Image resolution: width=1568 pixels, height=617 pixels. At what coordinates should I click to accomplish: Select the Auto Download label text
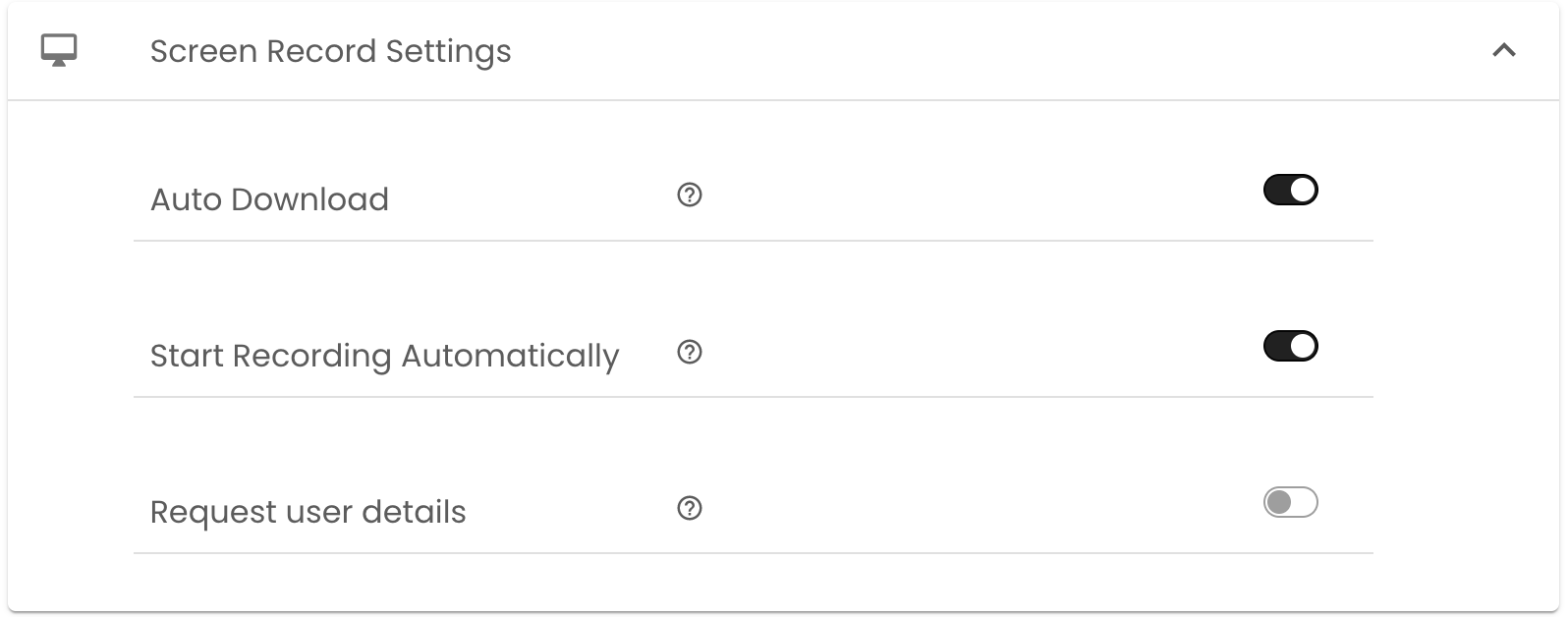(269, 199)
